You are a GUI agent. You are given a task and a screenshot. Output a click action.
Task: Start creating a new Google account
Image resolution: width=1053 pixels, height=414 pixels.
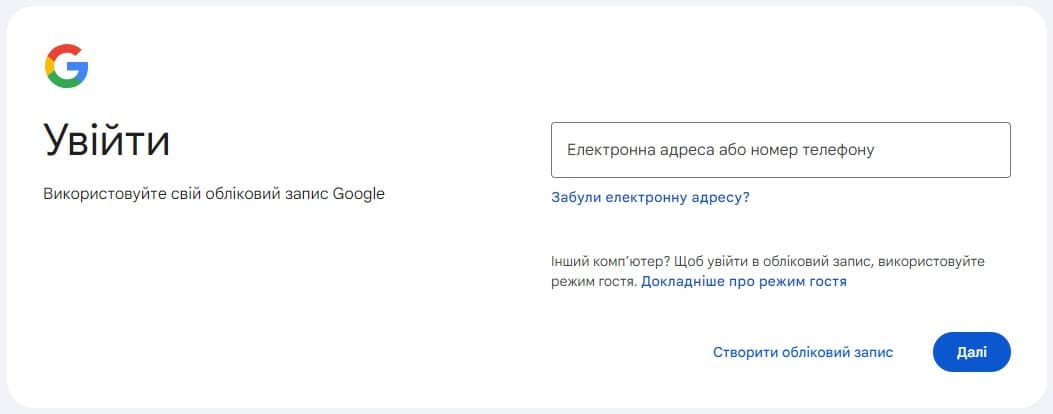pyautogui.click(x=802, y=352)
